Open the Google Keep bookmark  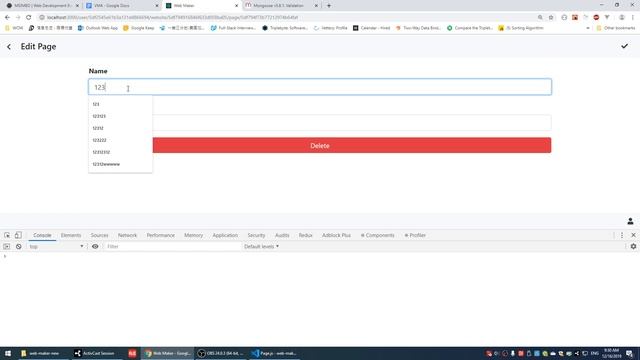[x=139, y=28]
